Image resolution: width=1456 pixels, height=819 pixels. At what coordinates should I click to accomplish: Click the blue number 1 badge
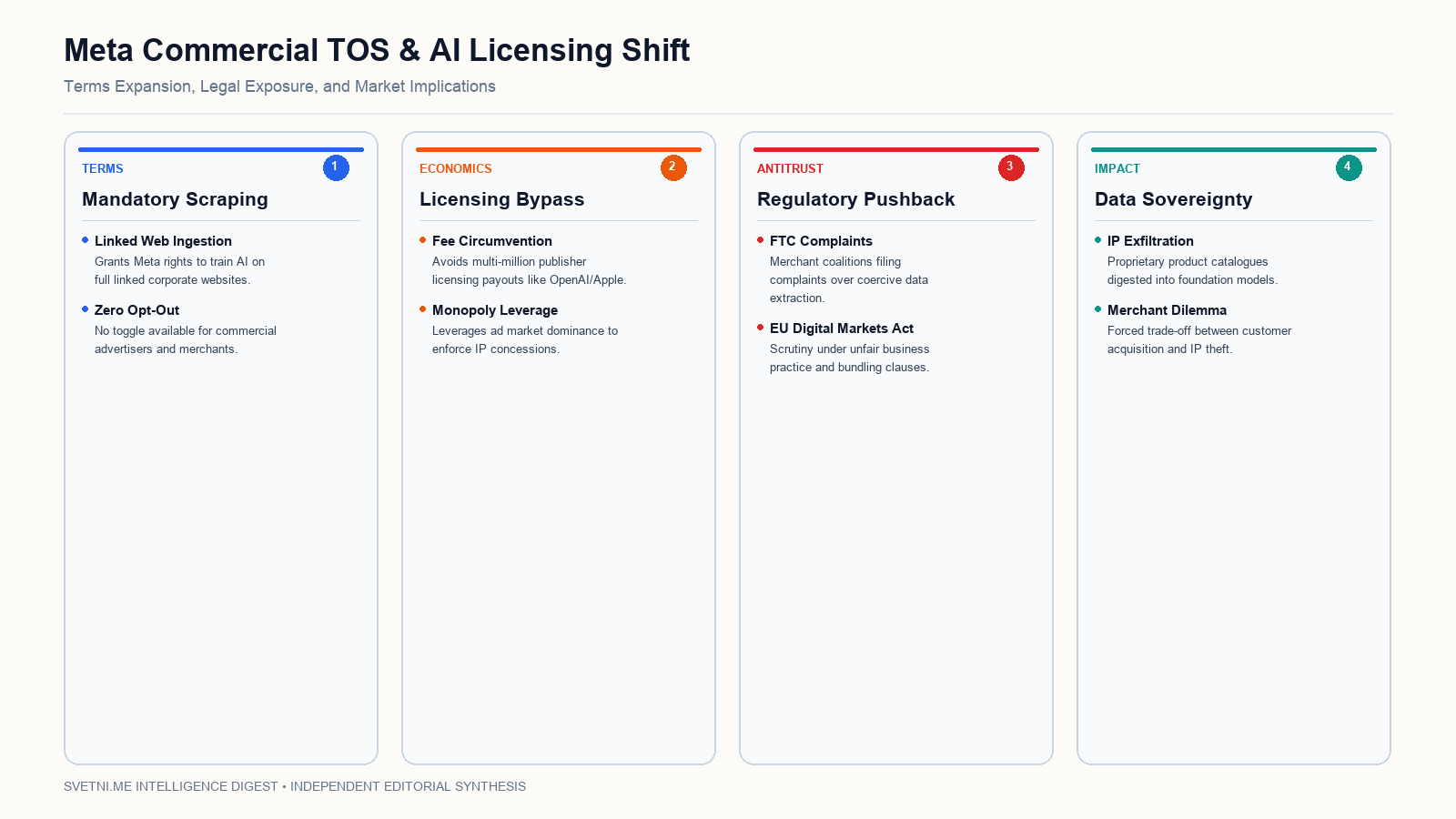[336, 167]
